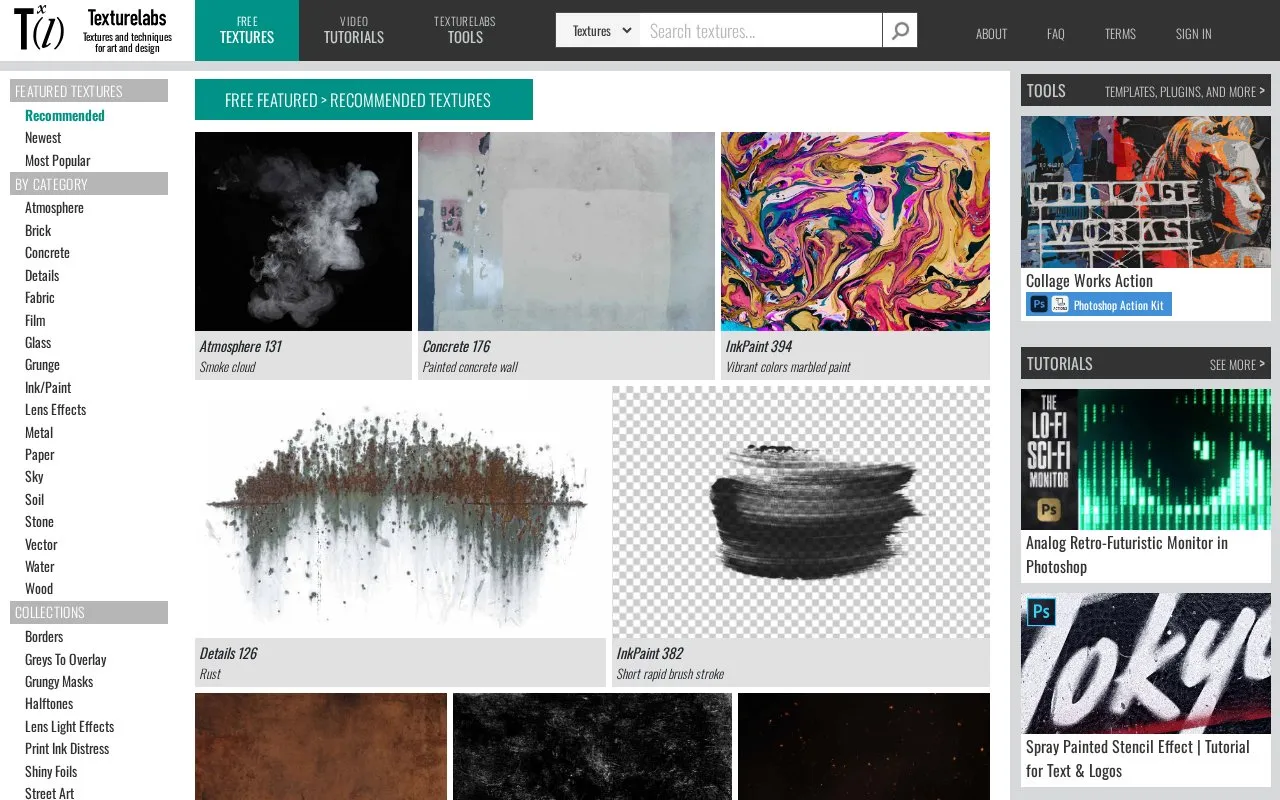Screen dimensions: 1280x800
Task: Click the Texturelabs logo icon
Action: [39, 30]
